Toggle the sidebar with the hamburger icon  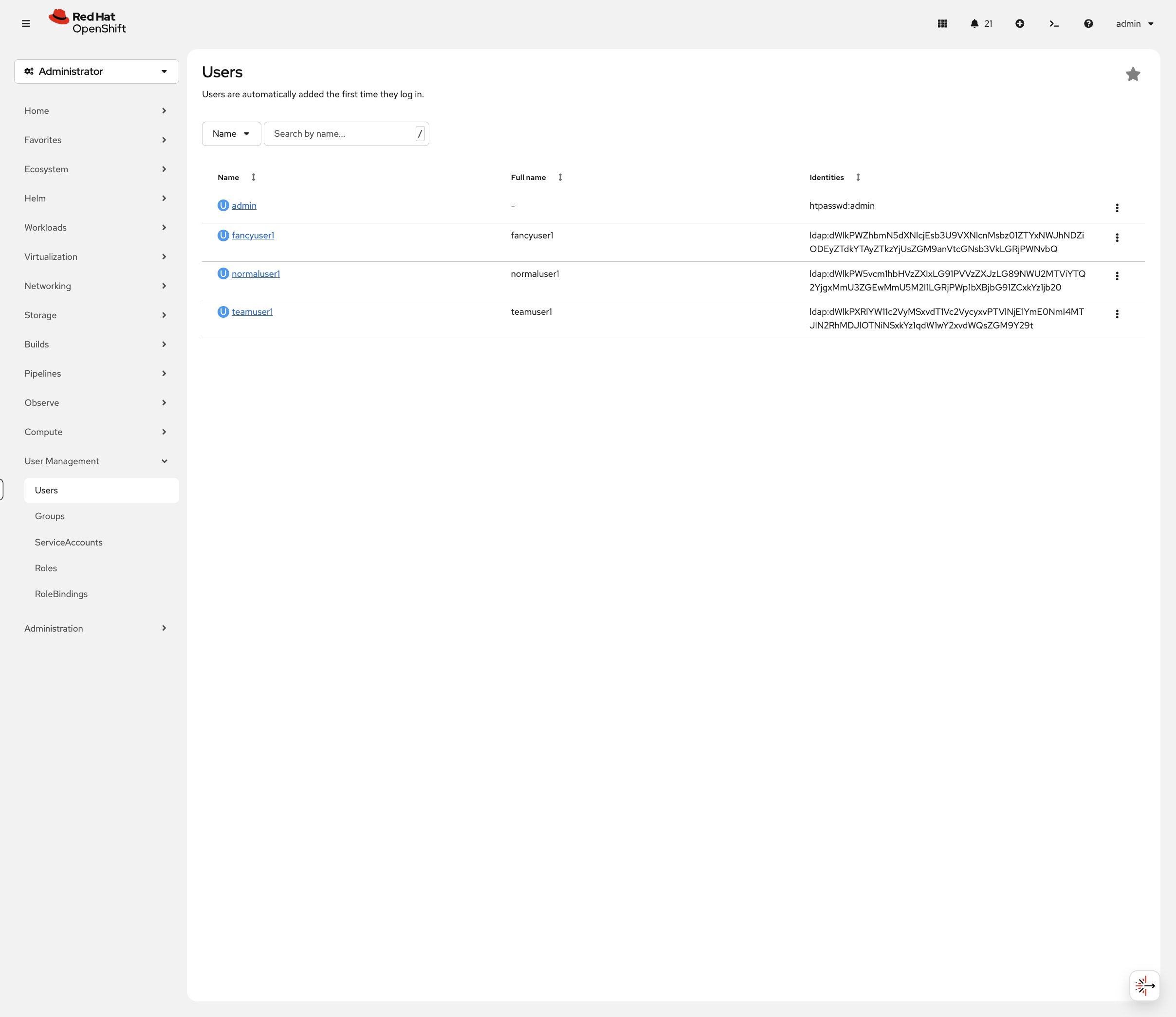point(26,23)
